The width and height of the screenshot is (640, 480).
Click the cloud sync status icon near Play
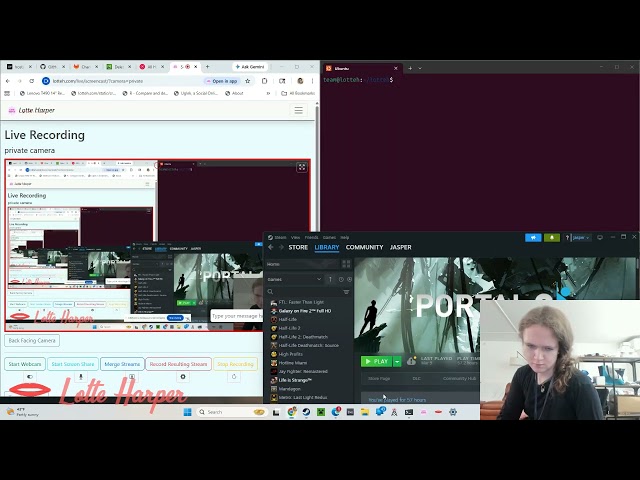coord(411,361)
